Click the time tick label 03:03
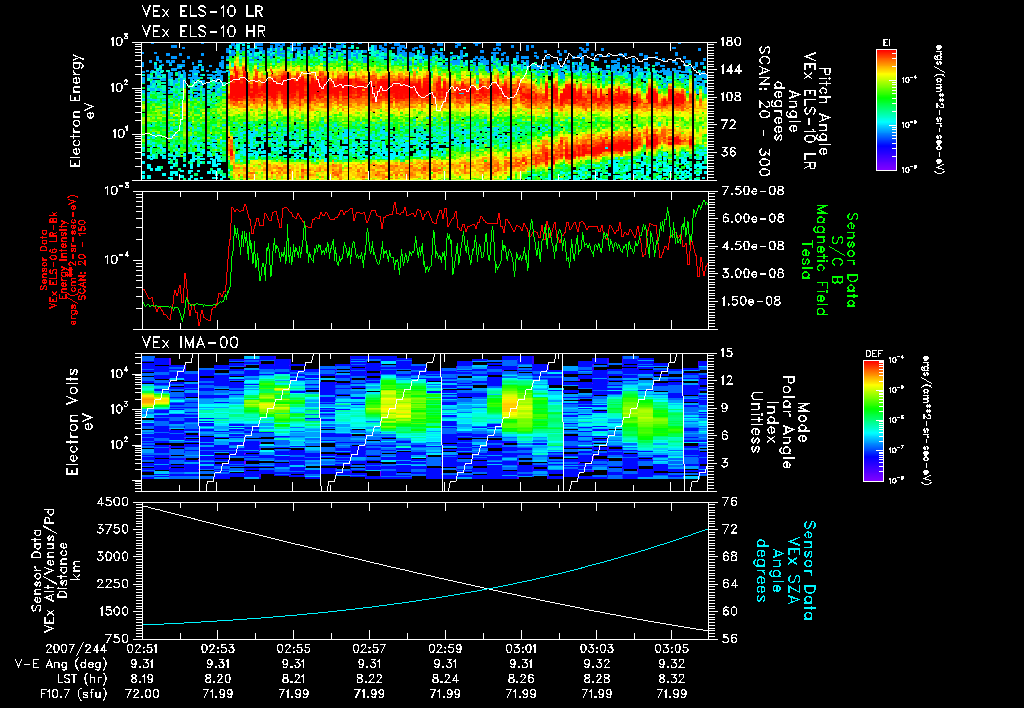 [x=597, y=649]
